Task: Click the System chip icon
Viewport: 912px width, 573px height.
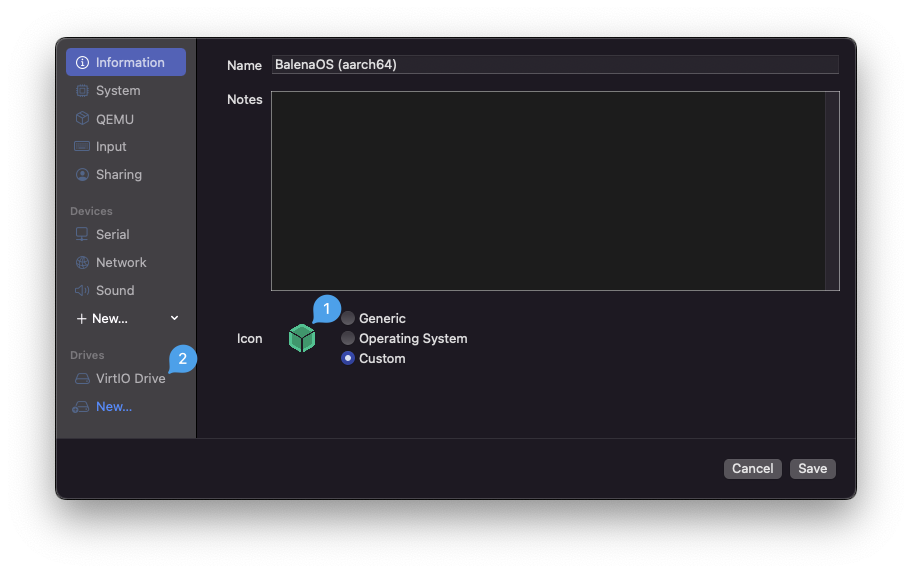Action: (82, 91)
